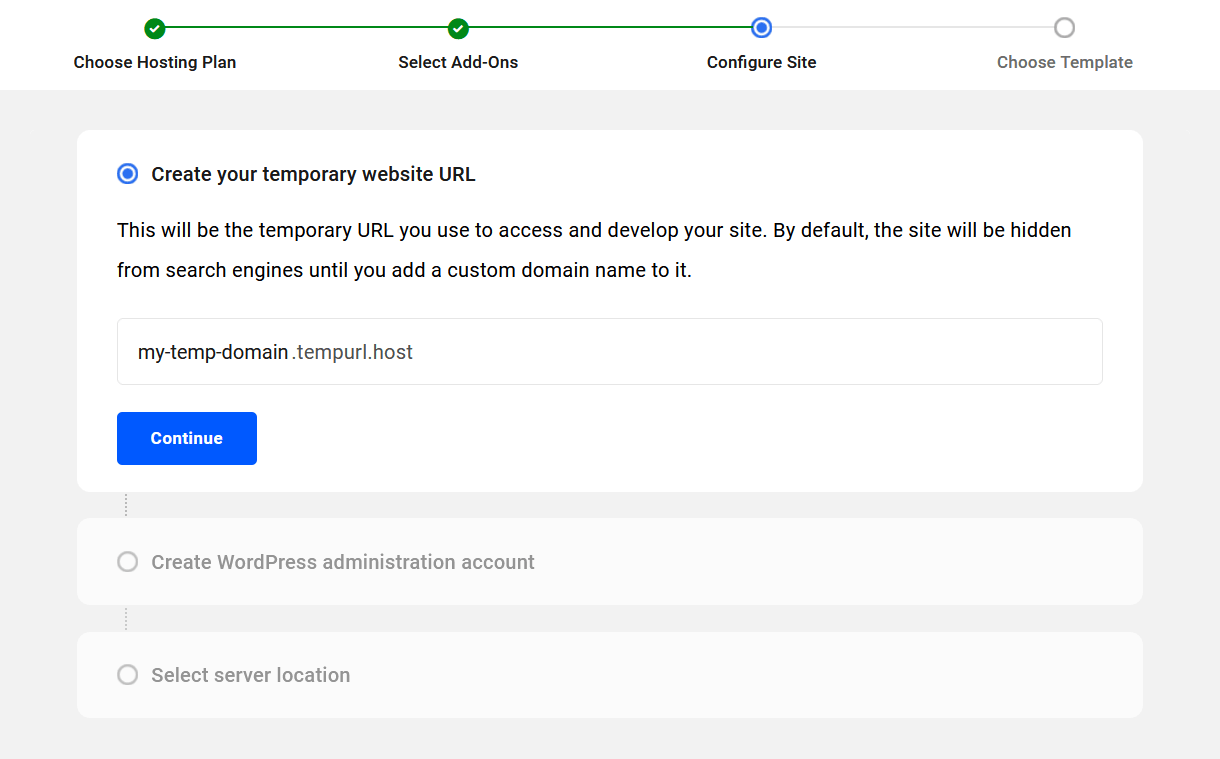This screenshot has width=1220, height=759.
Task: Click the Configure Site blue step indicator
Action: 761,28
